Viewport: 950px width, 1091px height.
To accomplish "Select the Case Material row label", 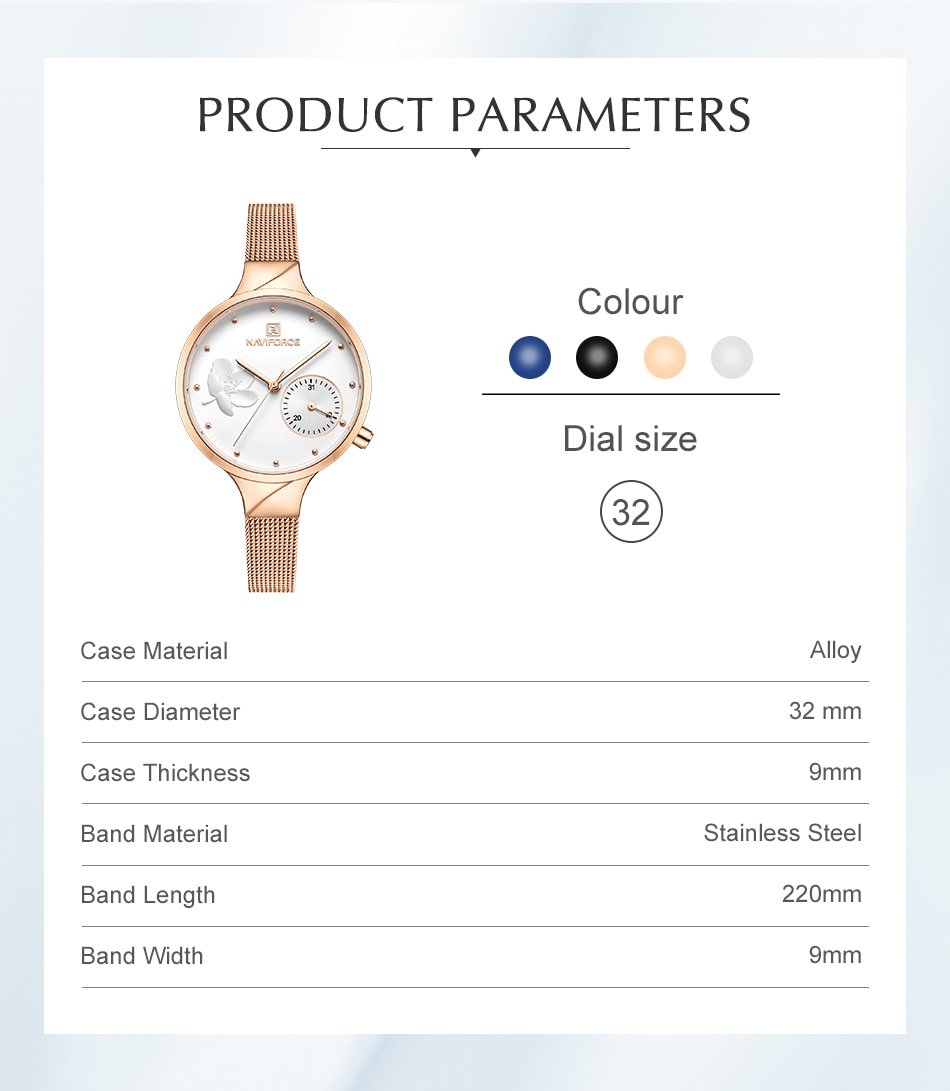I will [x=154, y=651].
